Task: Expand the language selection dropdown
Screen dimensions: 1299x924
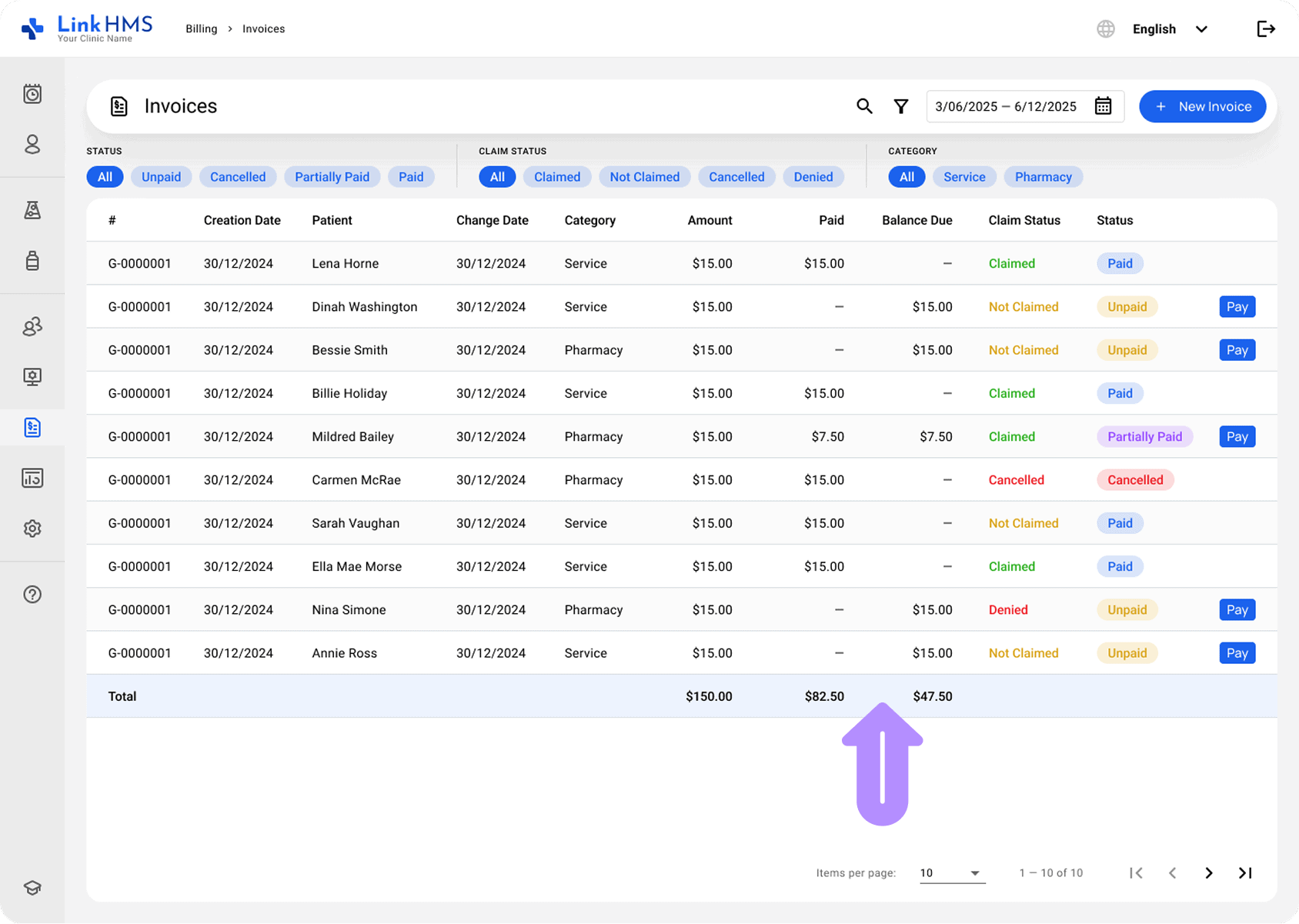Action: tap(1170, 28)
